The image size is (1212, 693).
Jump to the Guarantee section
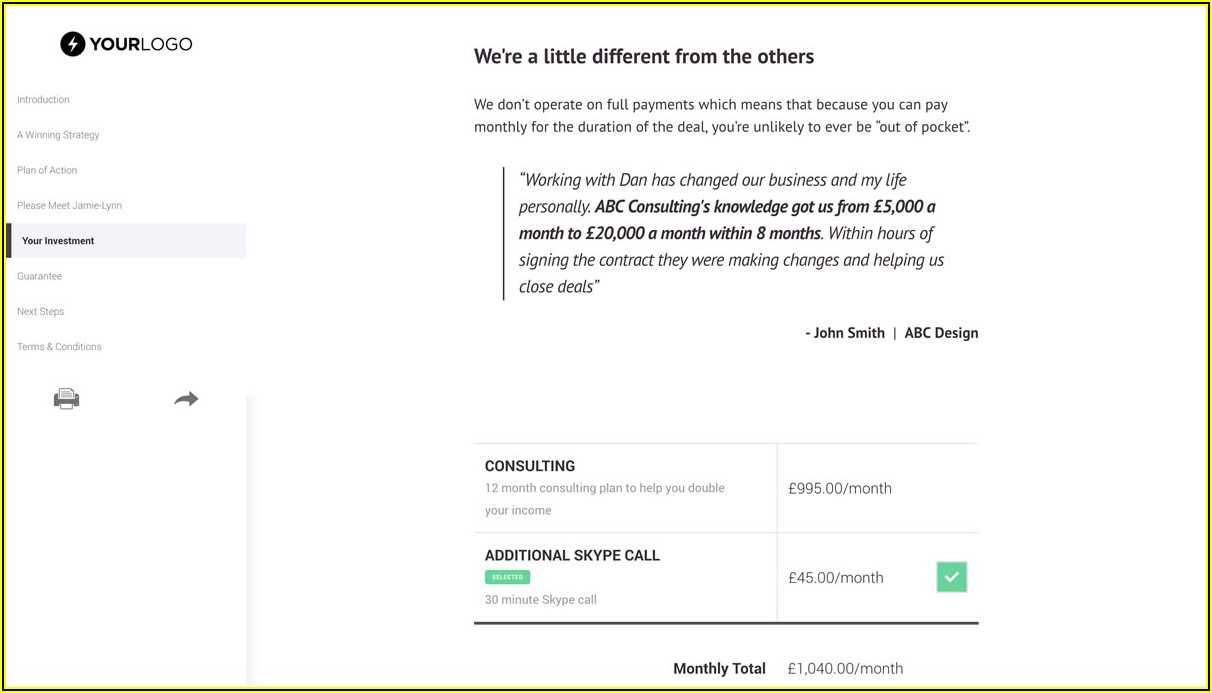click(39, 276)
